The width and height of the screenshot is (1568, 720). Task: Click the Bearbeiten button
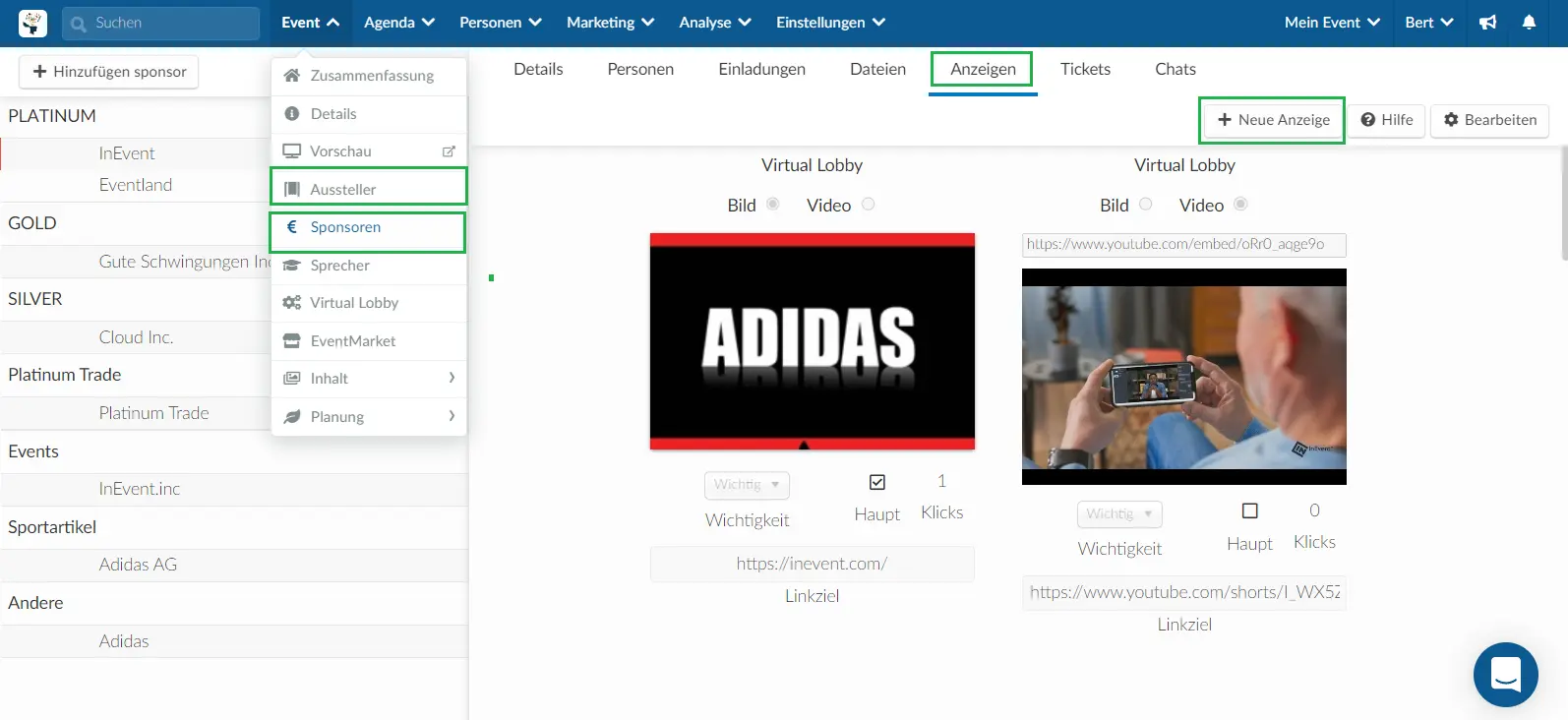(1489, 120)
